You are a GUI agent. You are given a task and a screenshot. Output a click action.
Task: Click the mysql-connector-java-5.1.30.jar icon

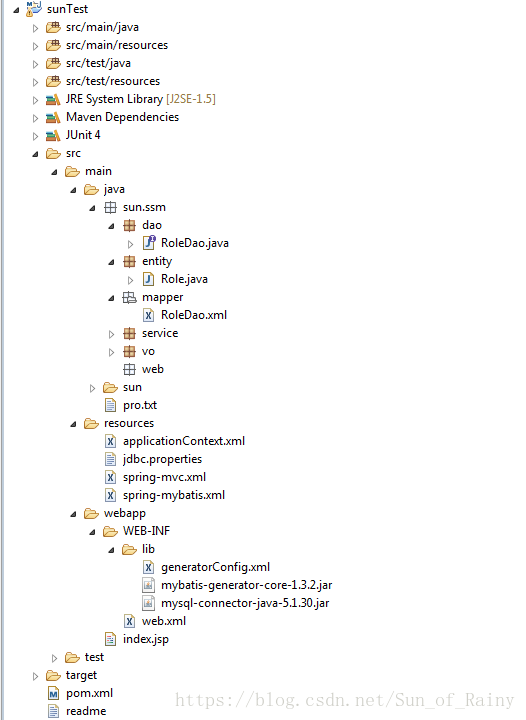coord(148,603)
